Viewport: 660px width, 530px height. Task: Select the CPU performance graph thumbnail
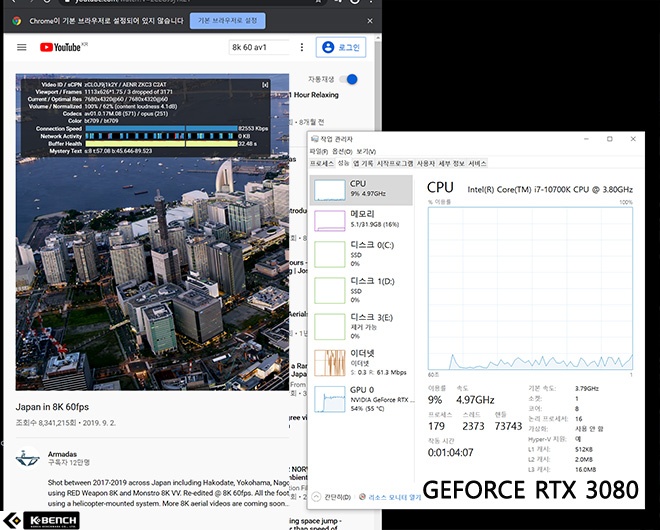coord(330,190)
